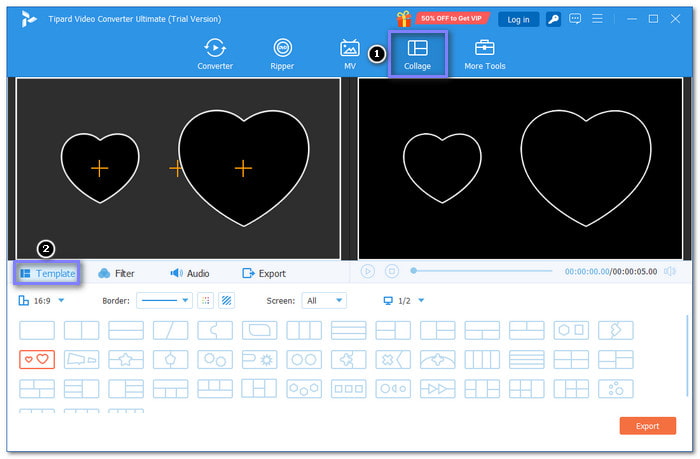This screenshot has height=459, width=700.
Task: Add video to large heart cell
Action: pos(243,168)
